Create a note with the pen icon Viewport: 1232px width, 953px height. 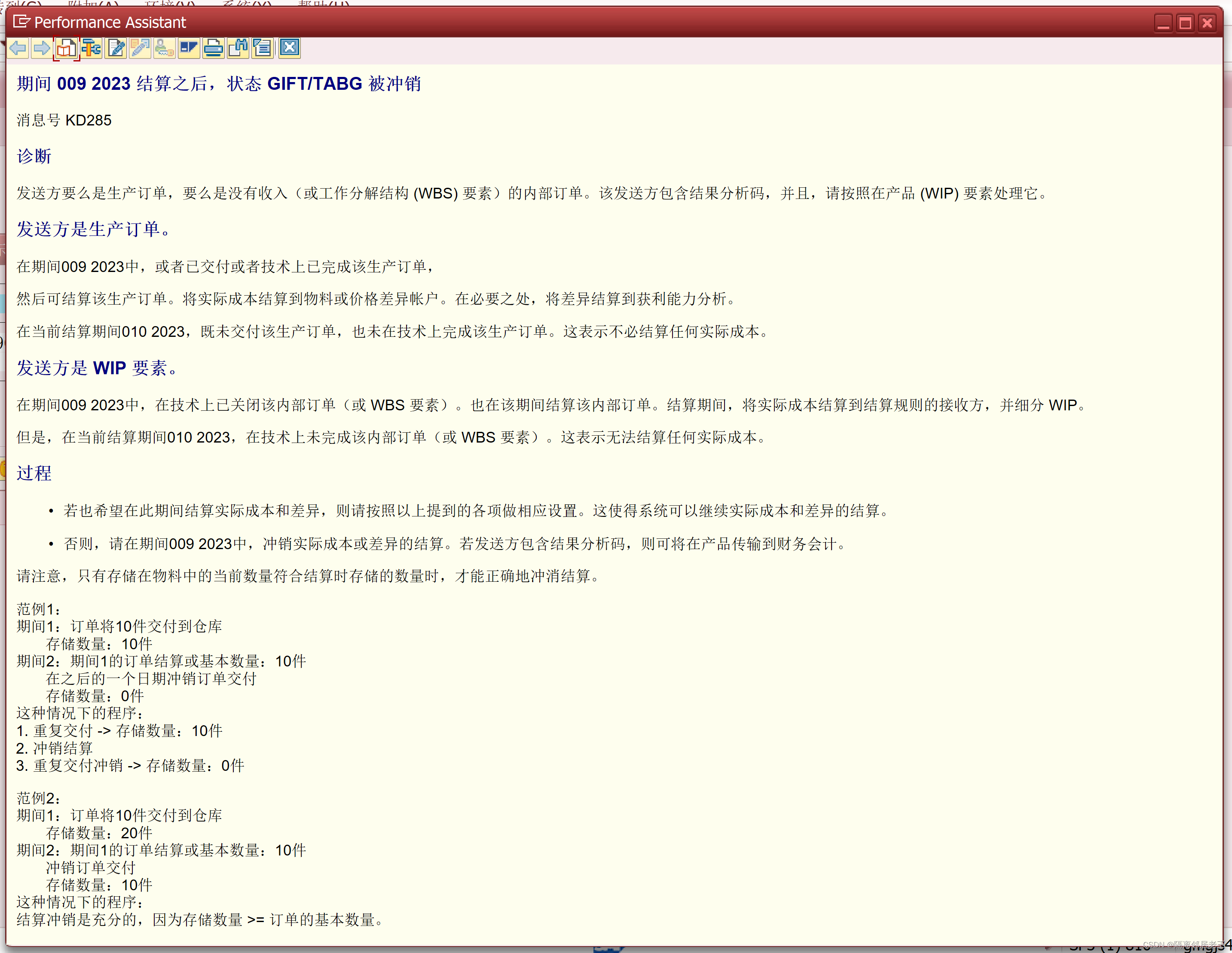point(140,48)
